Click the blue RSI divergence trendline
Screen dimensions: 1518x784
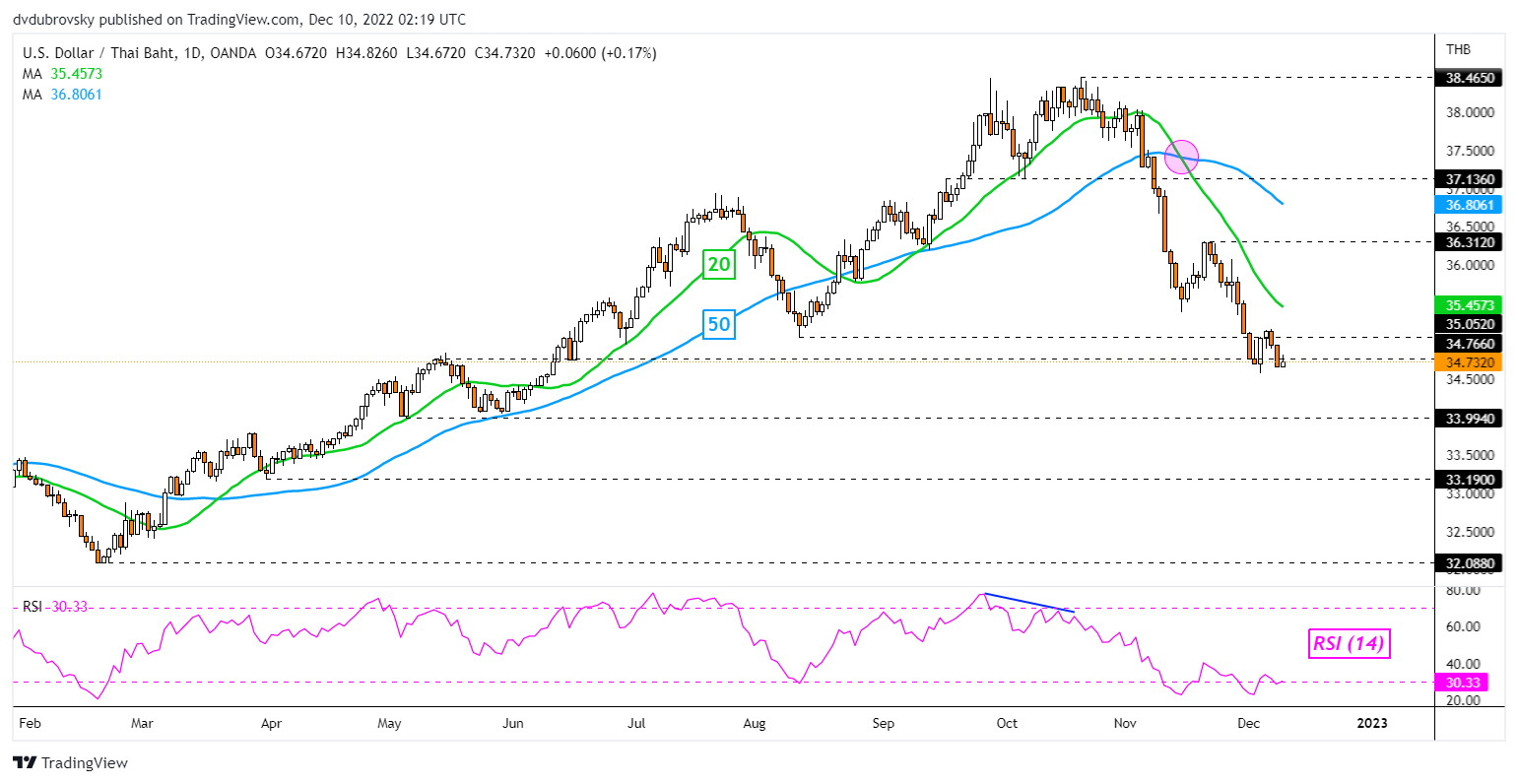[x=1028, y=602]
